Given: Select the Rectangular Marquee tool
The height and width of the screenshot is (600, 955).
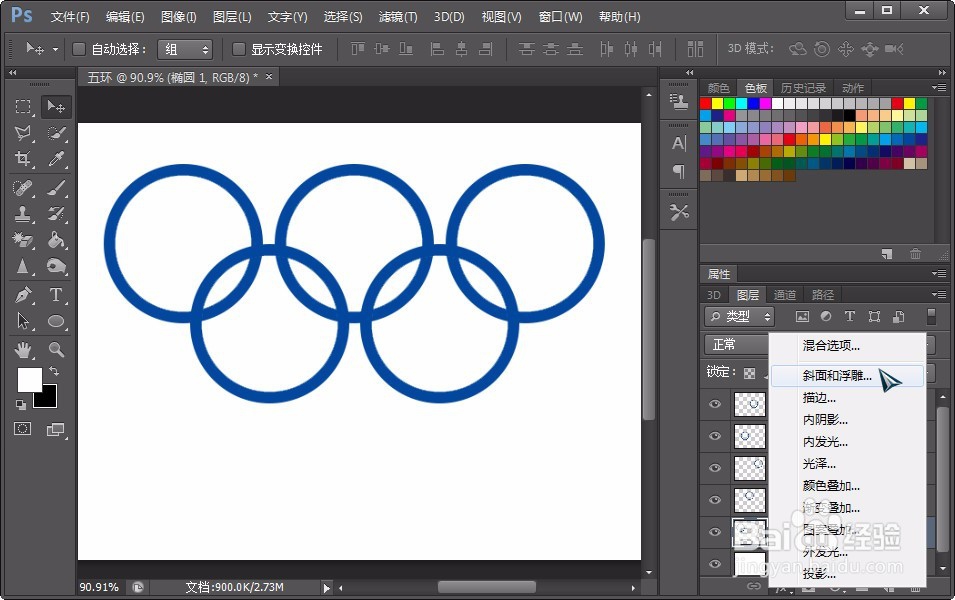Looking at the screenshot, I should coord(23,107).
